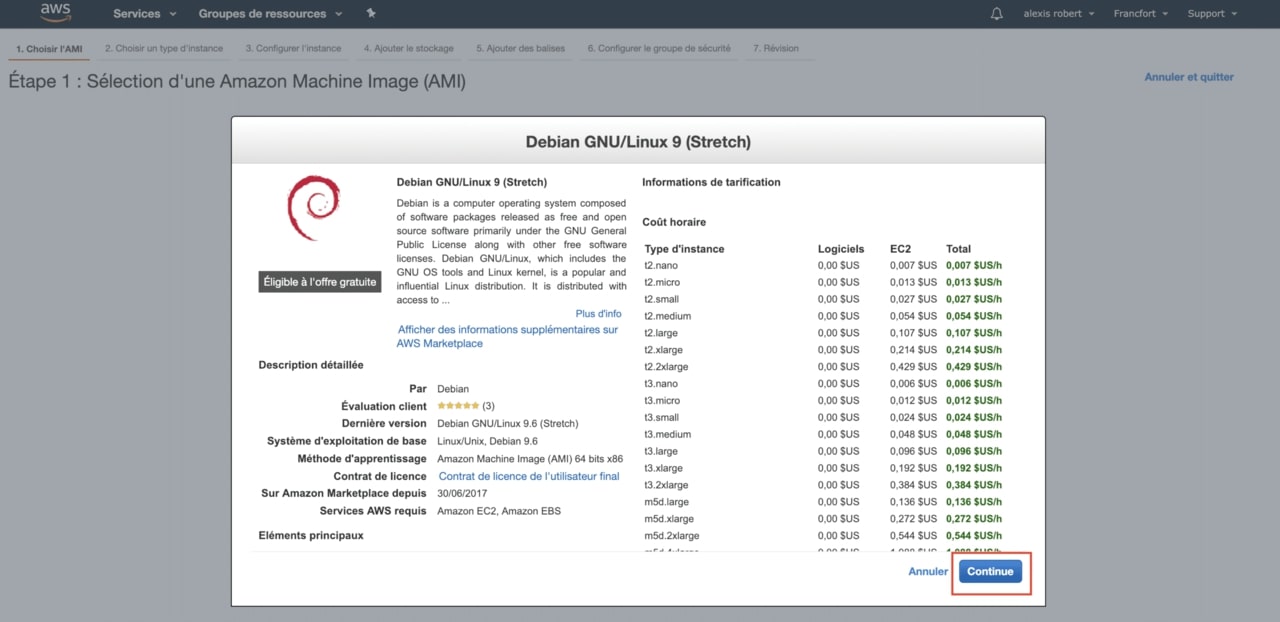Click the Total column header
1280x622 pixels.
pyautogui.click(x=958, y=249)
